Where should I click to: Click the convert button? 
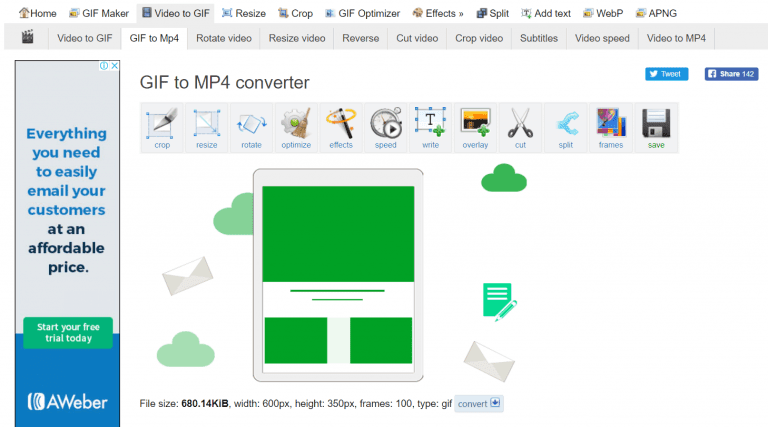(479, 403)
